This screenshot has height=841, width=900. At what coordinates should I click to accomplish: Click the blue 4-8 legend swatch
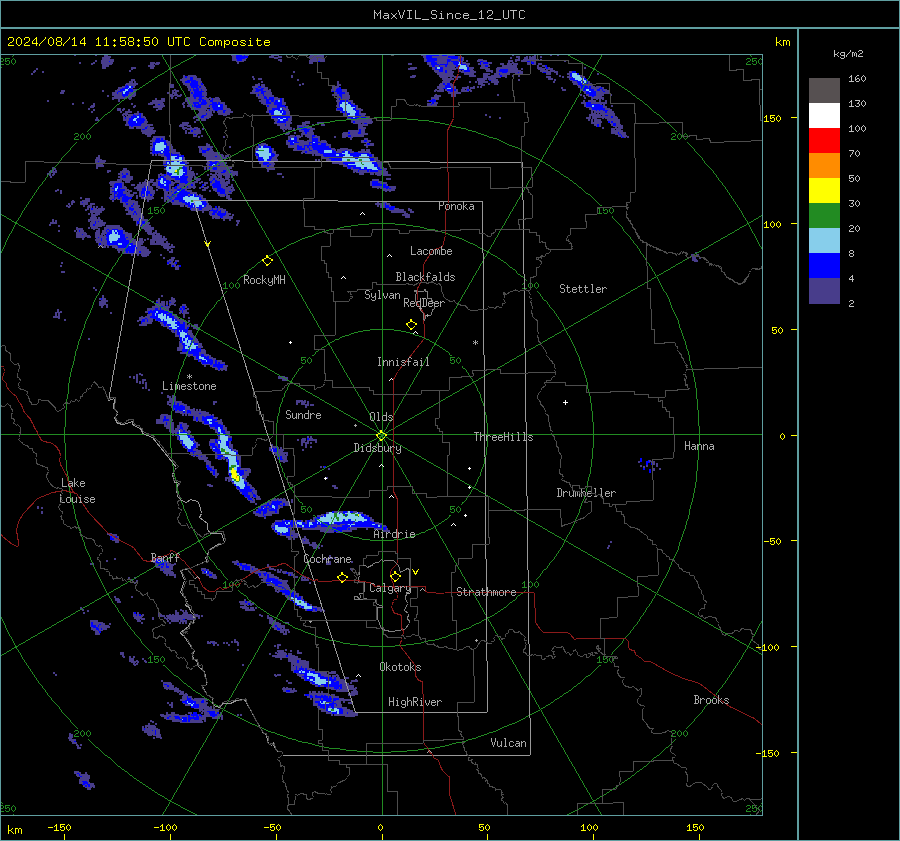pos(824,265)
